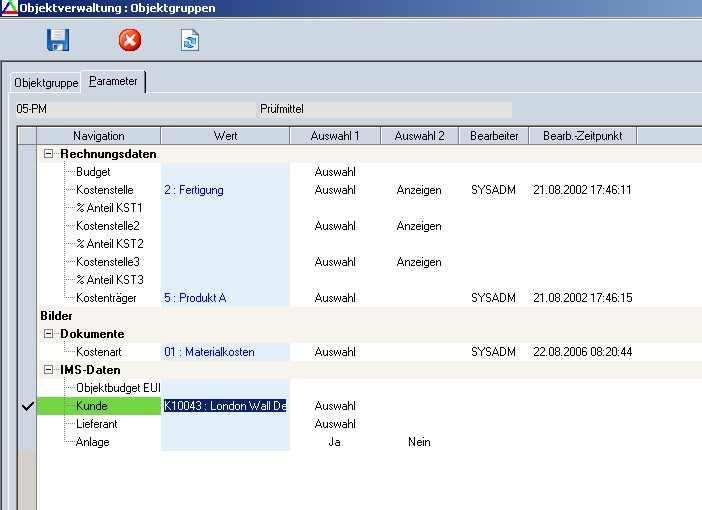Screen dimensions: 702x510
Task: Click the Refresh document icon
Action: click(x=189, y=40)
